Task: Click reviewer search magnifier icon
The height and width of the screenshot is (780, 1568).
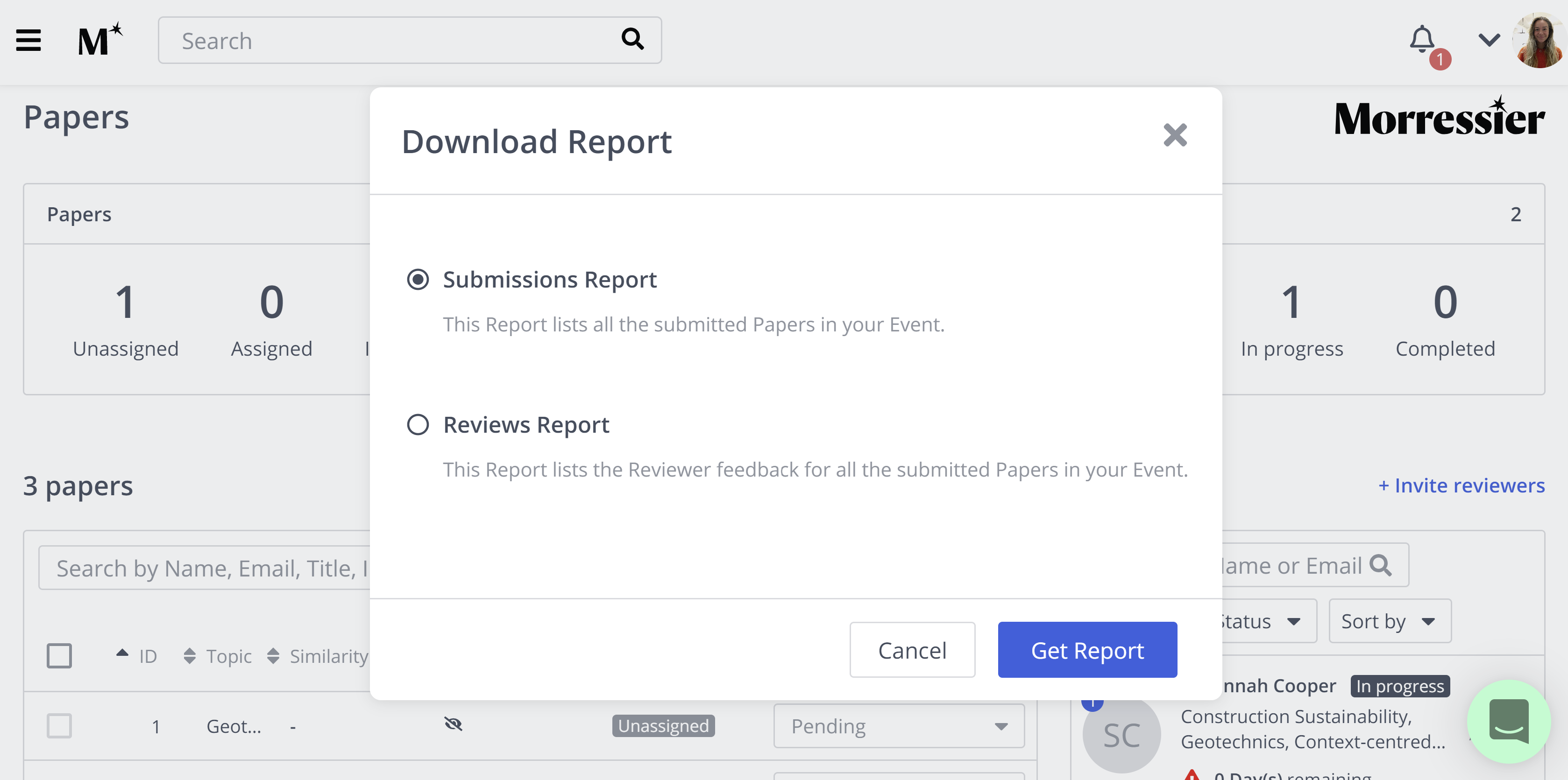Action: click(1381, 566)
